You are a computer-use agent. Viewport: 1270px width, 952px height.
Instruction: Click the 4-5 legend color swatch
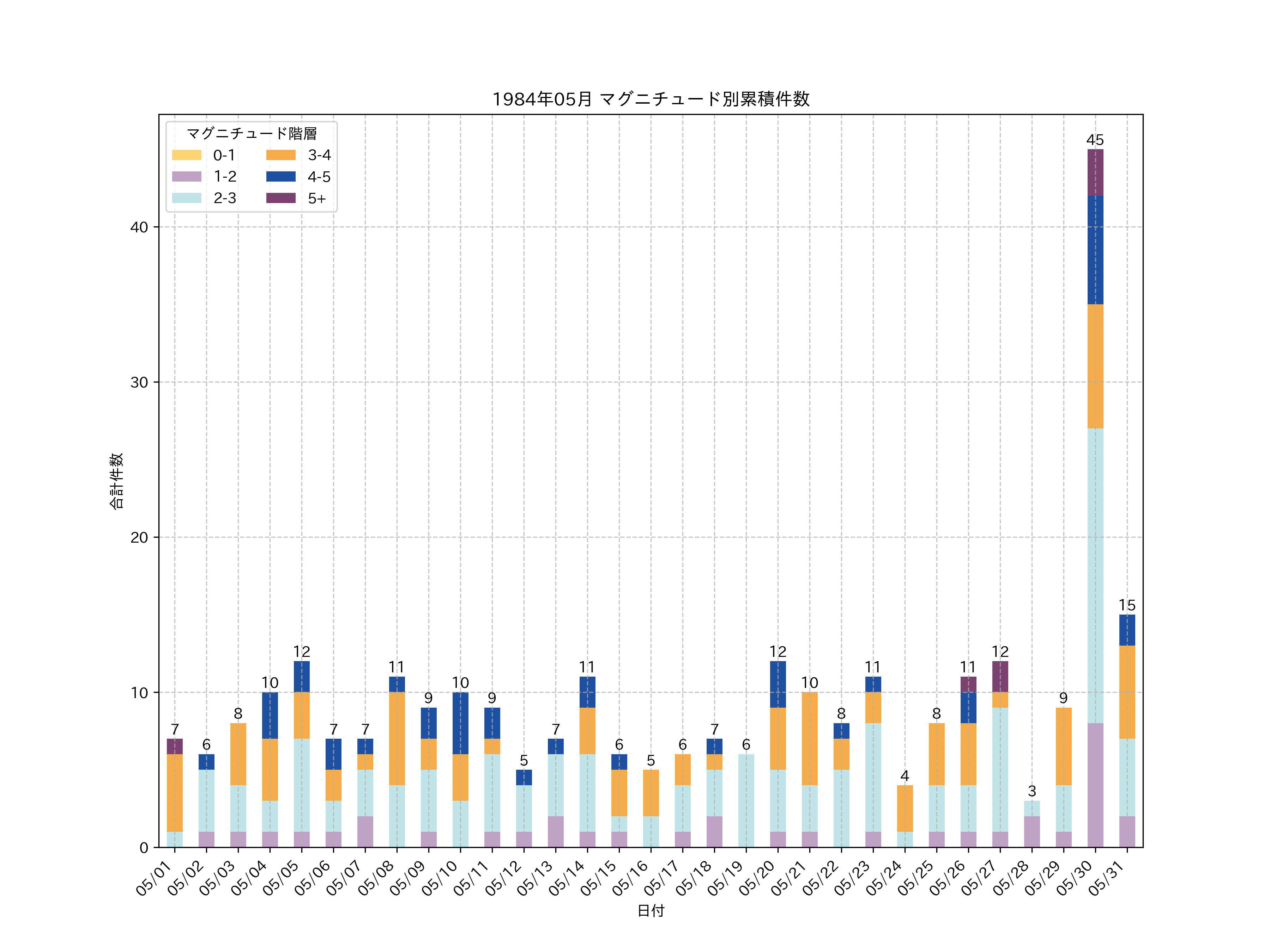(x=281, y=177)
